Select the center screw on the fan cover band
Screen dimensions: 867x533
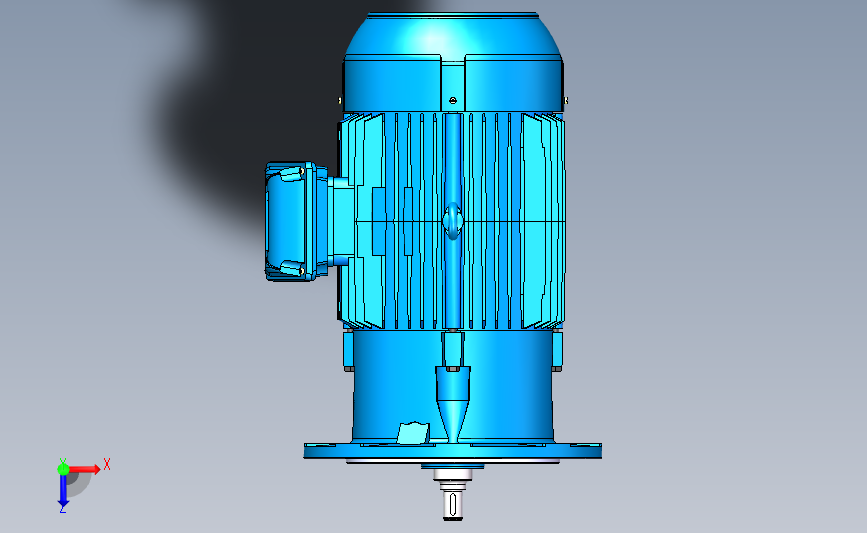coord(453,101)
